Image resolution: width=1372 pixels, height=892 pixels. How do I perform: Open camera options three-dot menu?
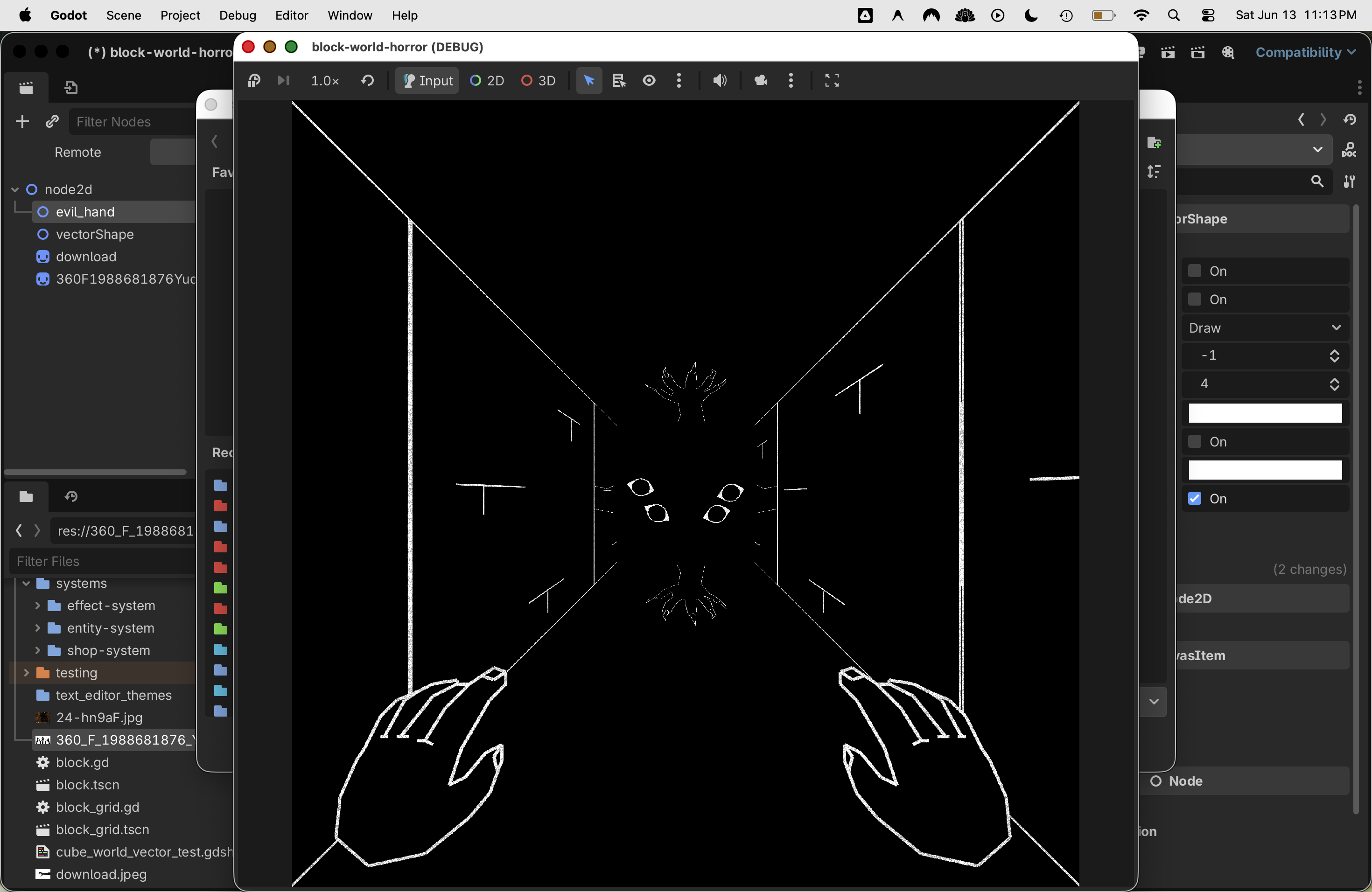coord(791,81)
